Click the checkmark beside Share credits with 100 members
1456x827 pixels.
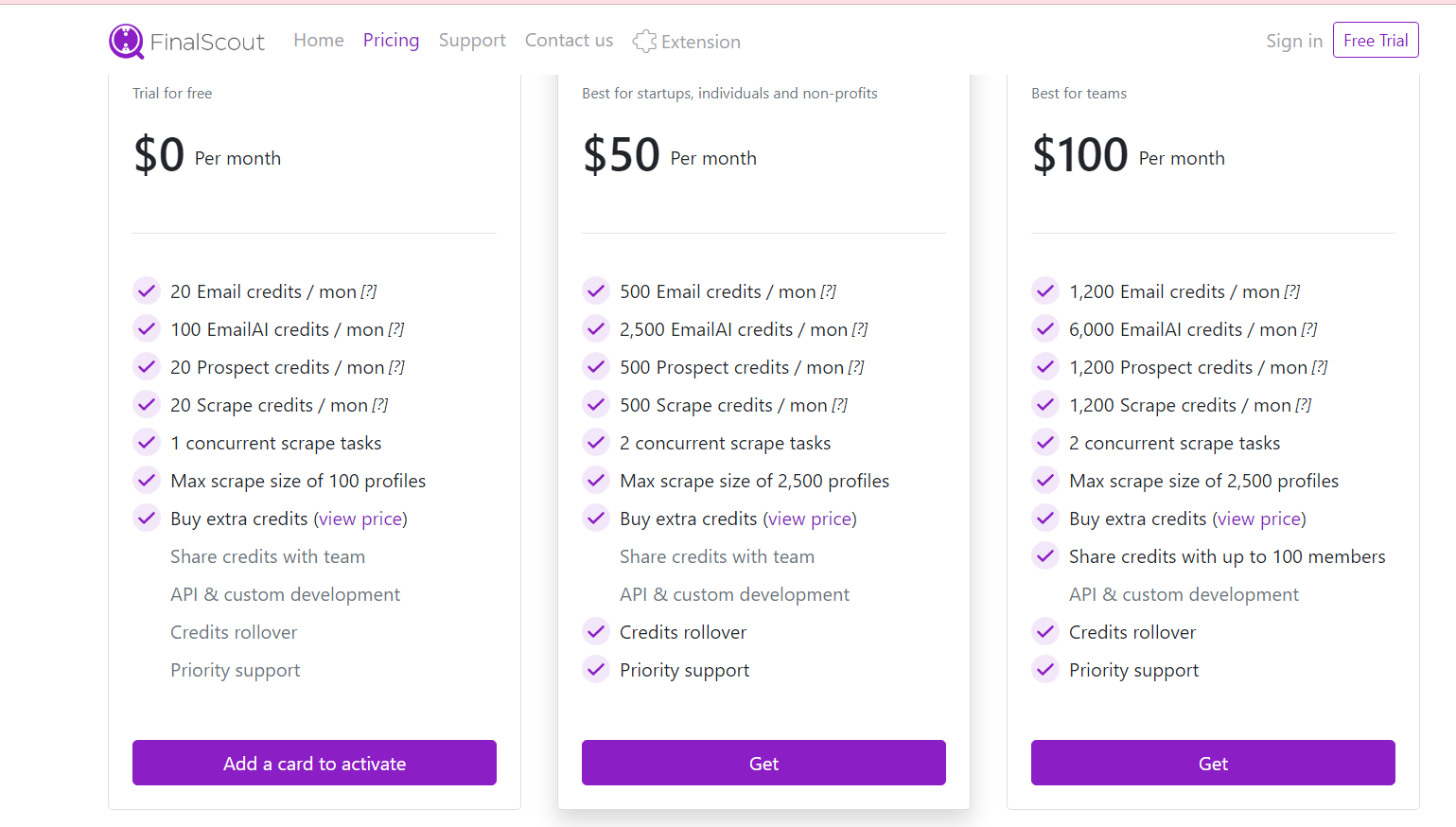point(1045,555)
